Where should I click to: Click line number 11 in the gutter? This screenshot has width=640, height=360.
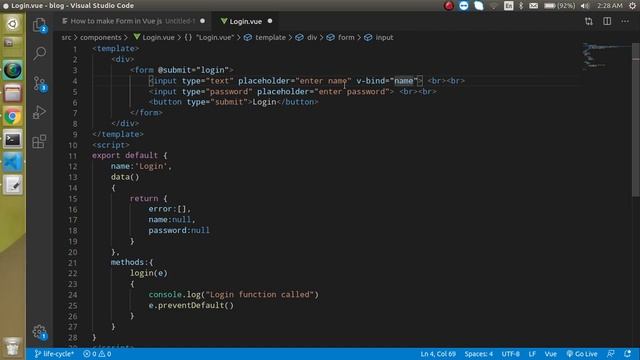tap(72, 156)
